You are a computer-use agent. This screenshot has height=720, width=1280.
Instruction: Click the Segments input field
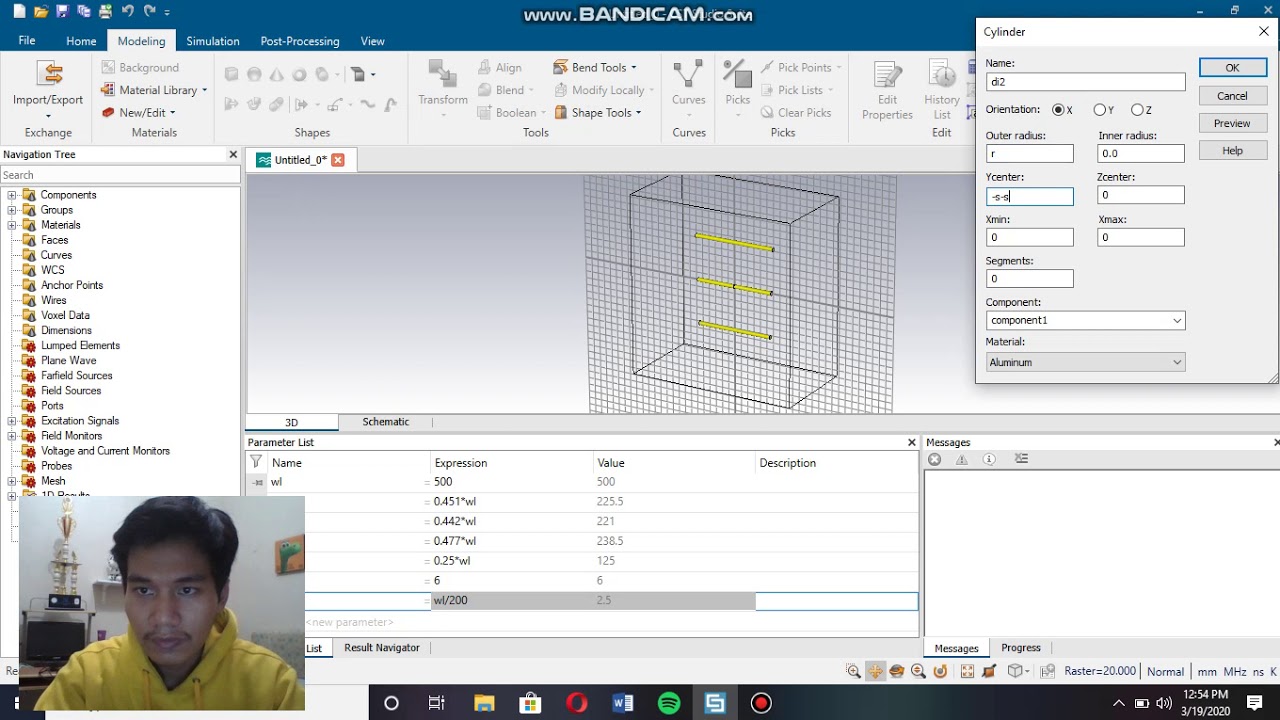point(1029,279)
